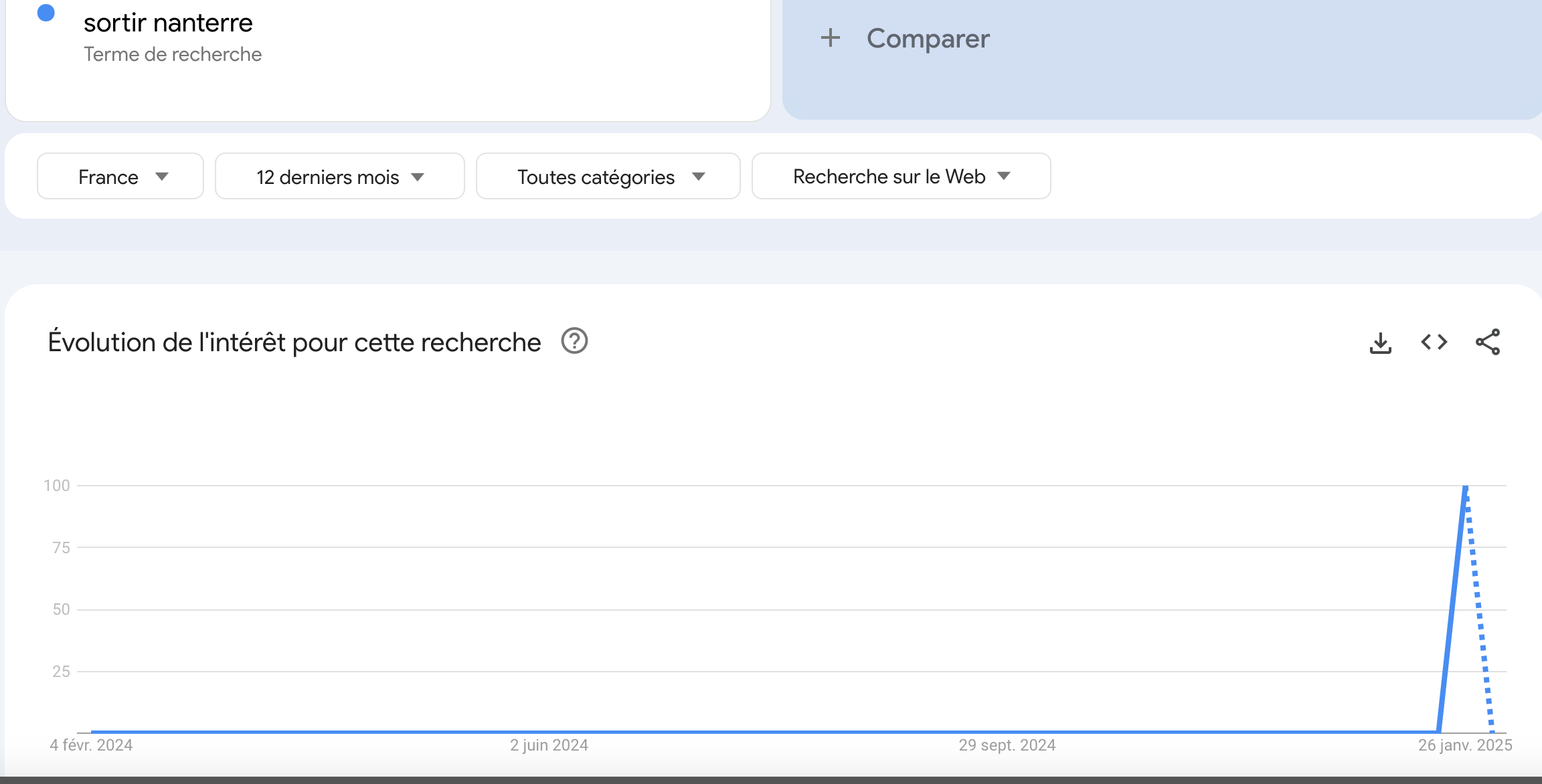The width and height of the screenshot is (1542, 784).
Task: Click the chart peak at 100
Action: click(1465, 488)
